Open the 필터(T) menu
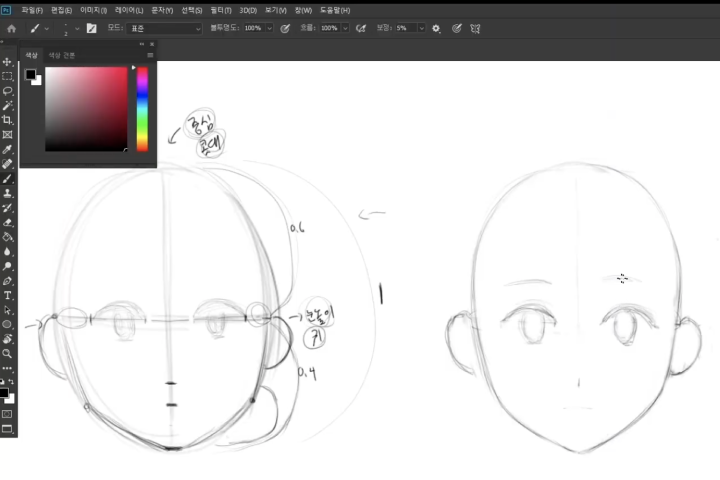720x480 pixels. point(221,10)
